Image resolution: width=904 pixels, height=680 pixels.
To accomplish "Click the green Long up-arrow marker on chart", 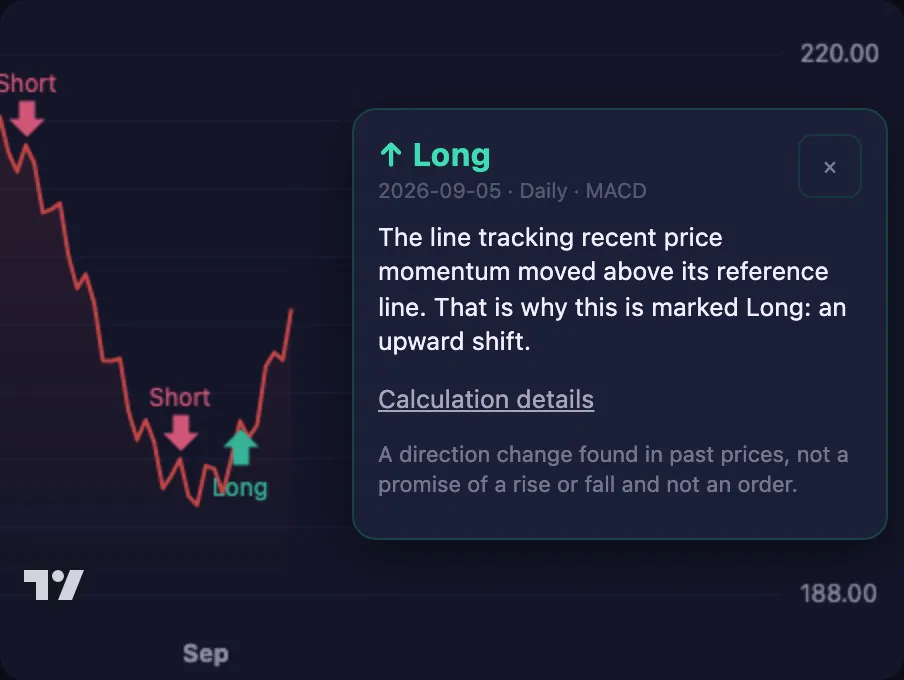I will click(241, 448).
